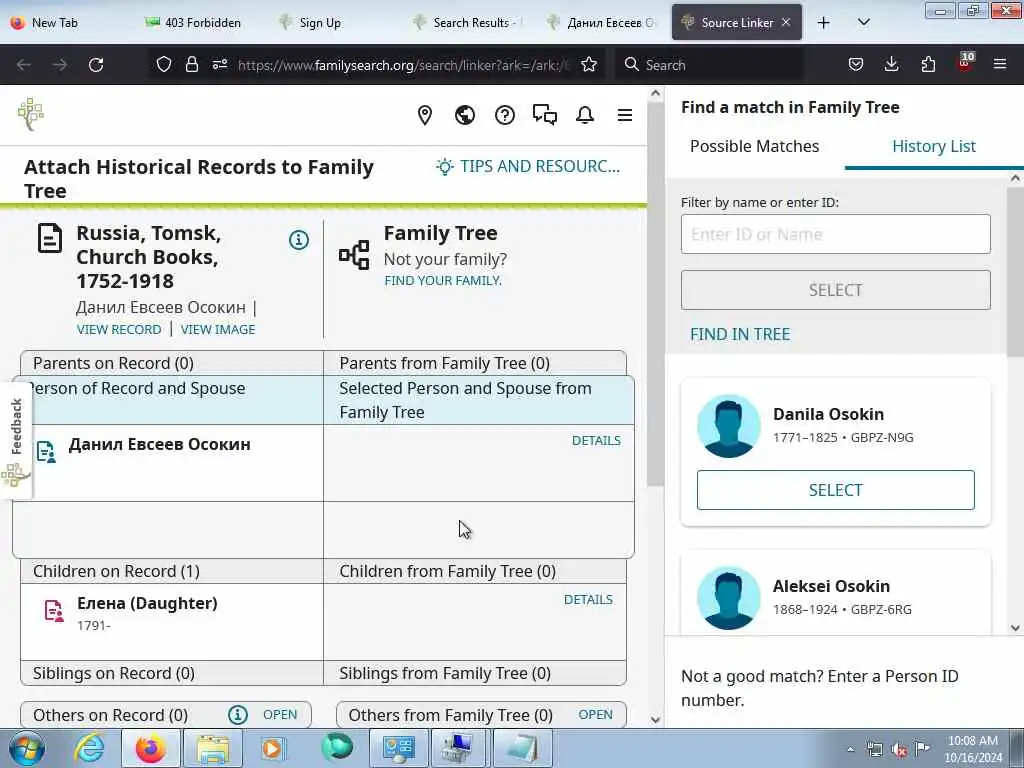The image size is (1024, 768).
Task: Switch to Possible Matches tab
Action: (754, 146)
